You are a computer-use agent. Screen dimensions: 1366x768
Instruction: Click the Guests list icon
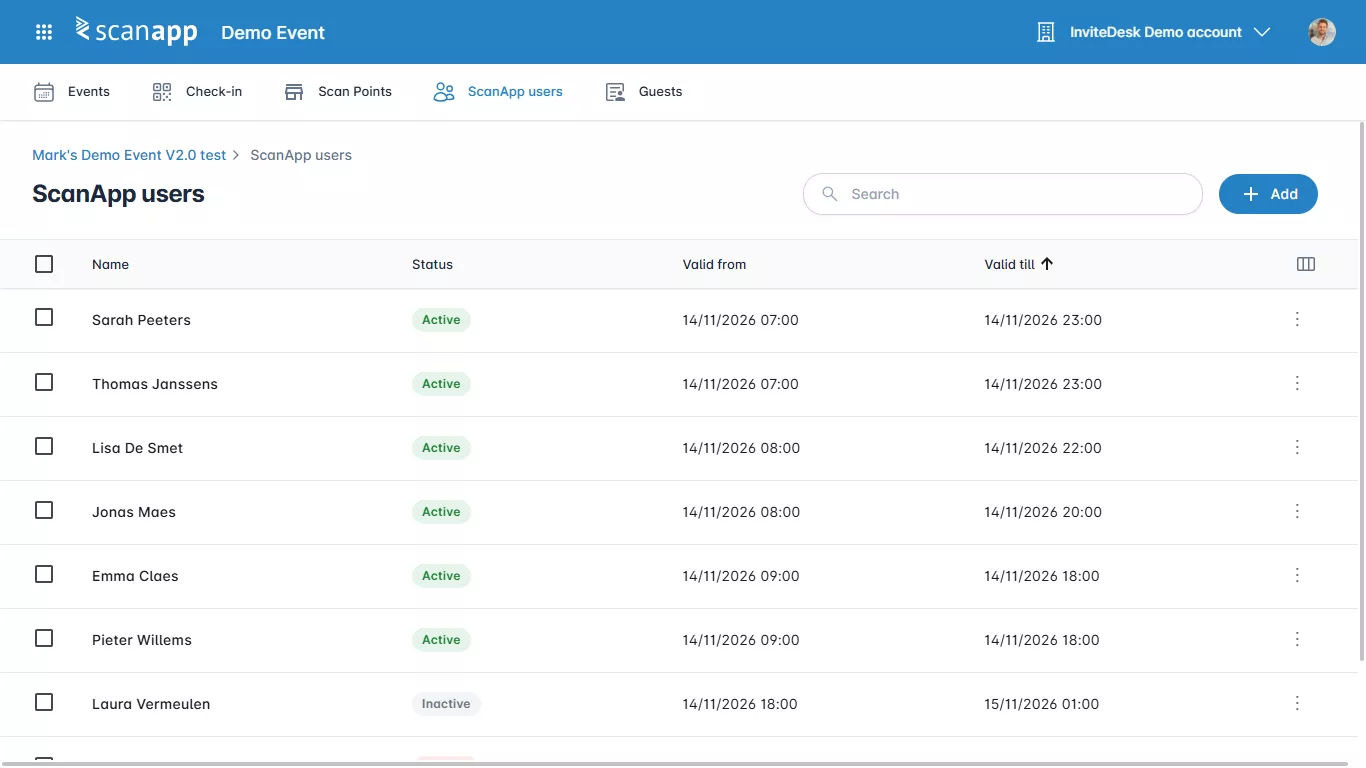click(615, 92)
